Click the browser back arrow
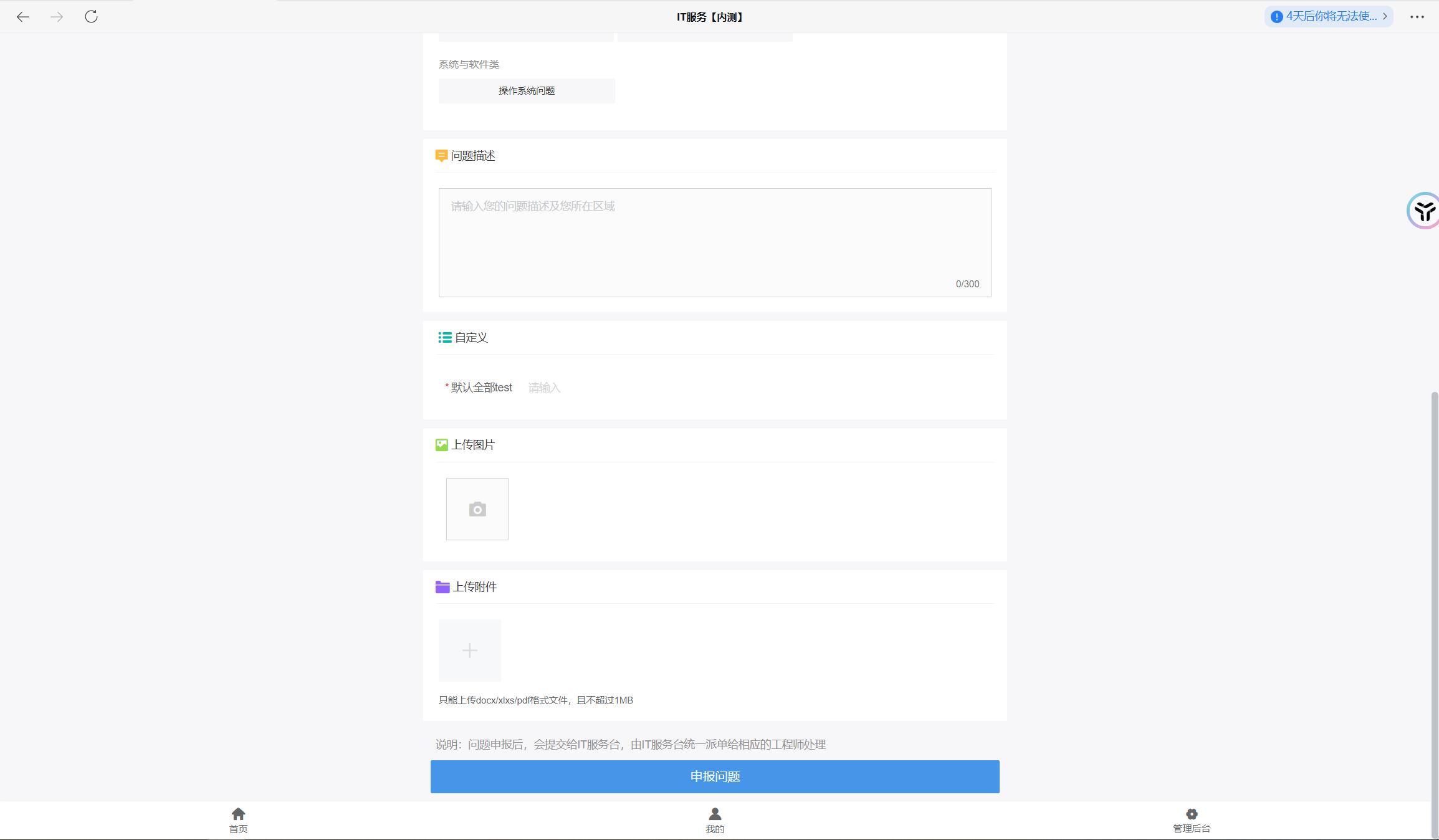Image resolution: width=1439 pixels, height=840 pixels. click(23, 17)
